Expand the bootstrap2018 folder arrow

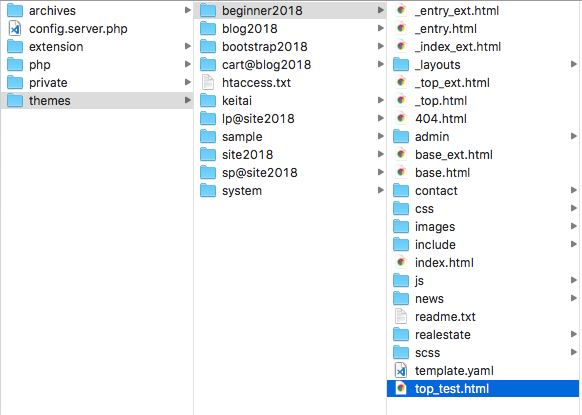[380, 46]
